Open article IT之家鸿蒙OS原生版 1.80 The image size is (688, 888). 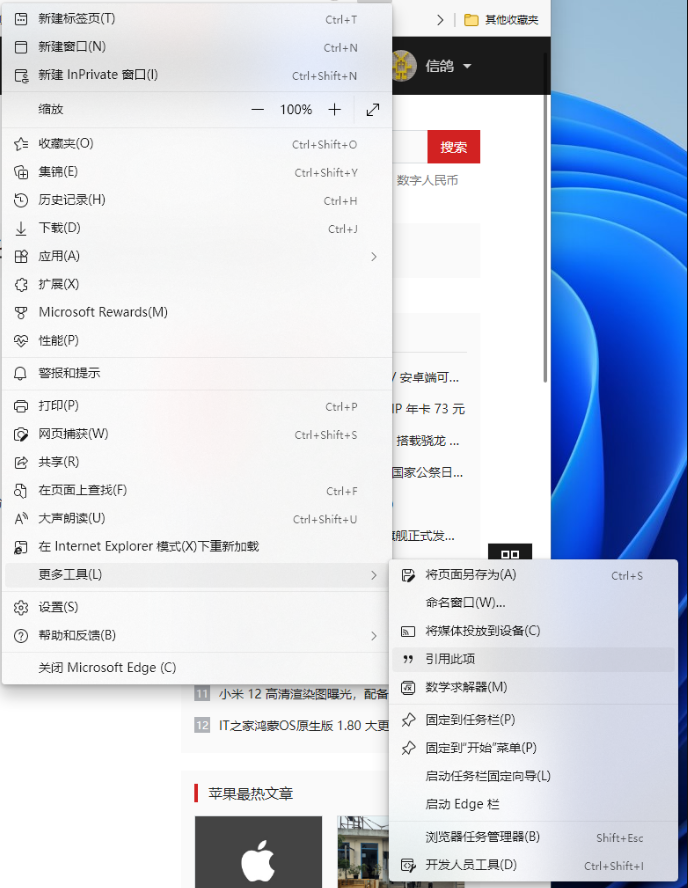(x=304, y=725)
